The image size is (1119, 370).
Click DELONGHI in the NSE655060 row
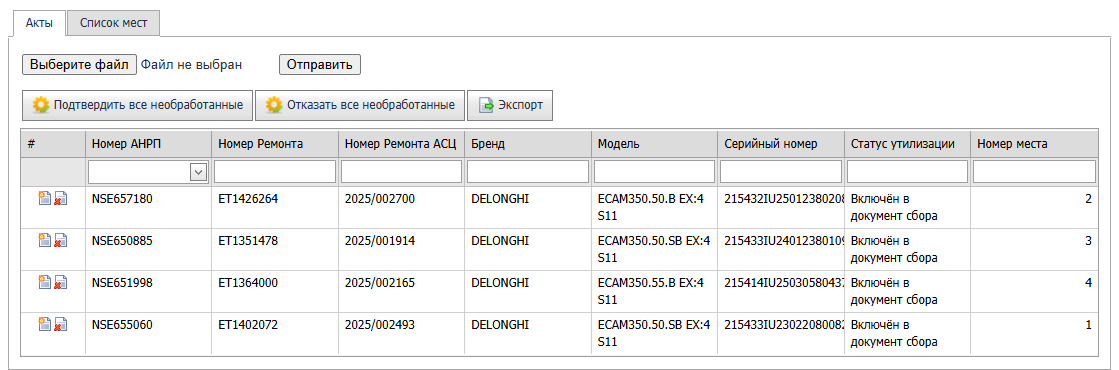tap(500, 325)
